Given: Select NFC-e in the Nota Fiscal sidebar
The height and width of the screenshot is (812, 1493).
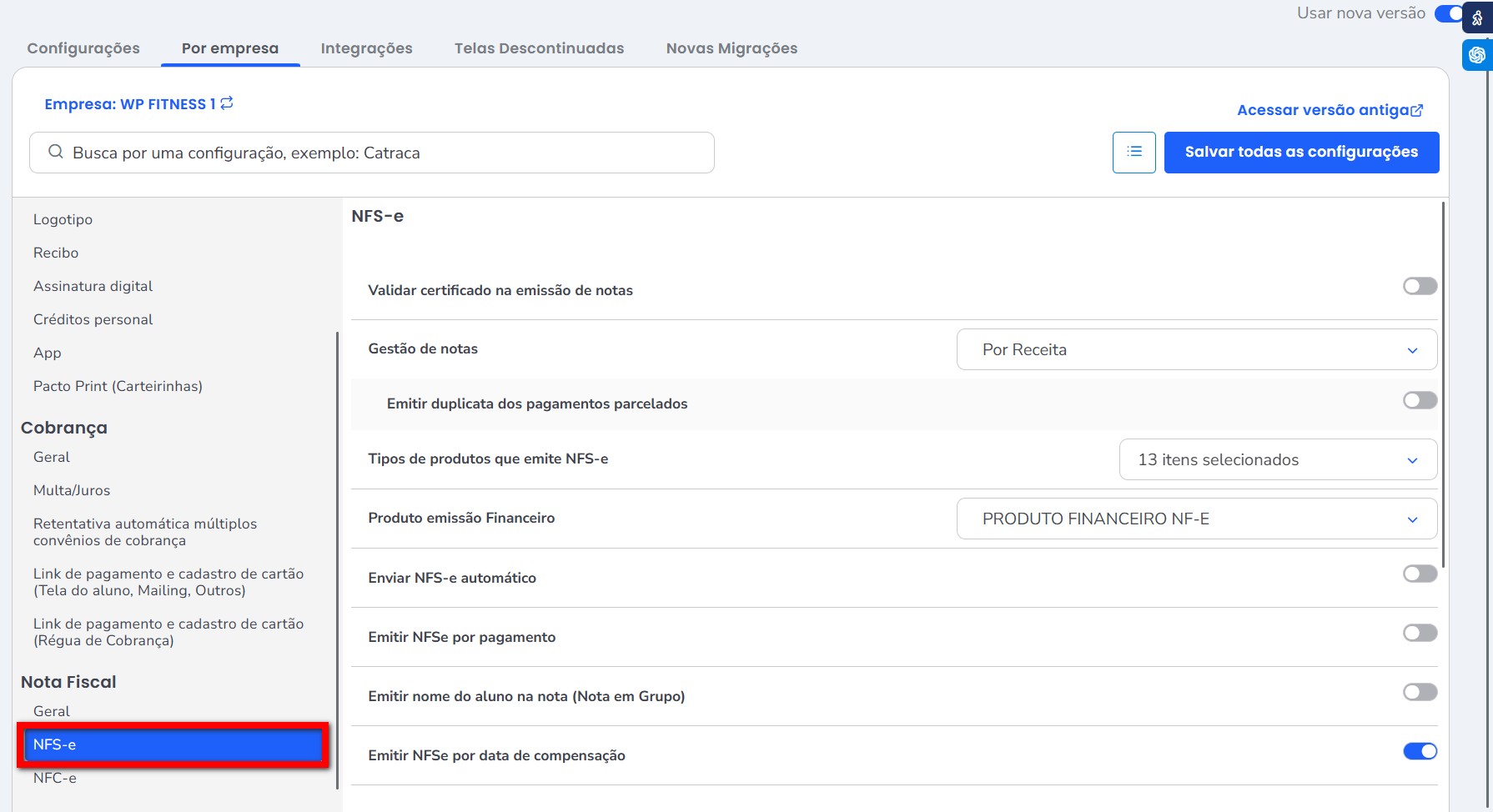Looking at the screenshot, I should click(x=55, y=779).
